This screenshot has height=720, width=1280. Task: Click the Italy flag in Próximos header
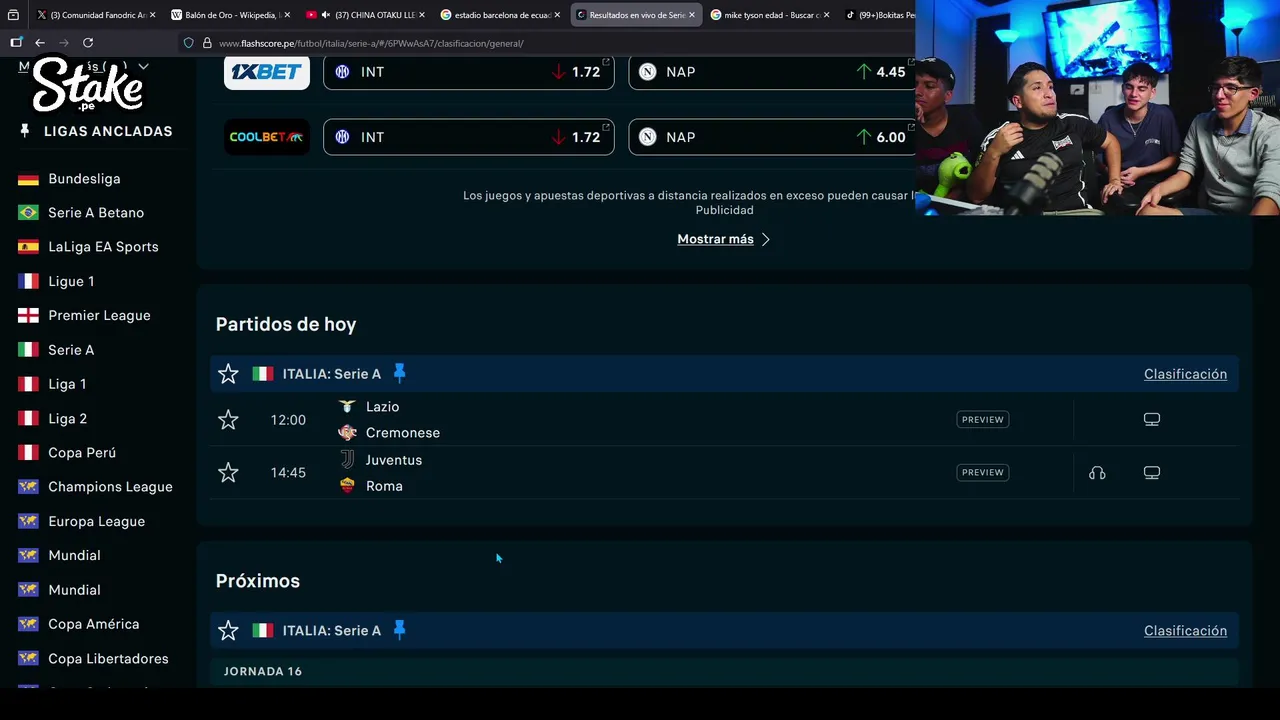tap(262, 631)
